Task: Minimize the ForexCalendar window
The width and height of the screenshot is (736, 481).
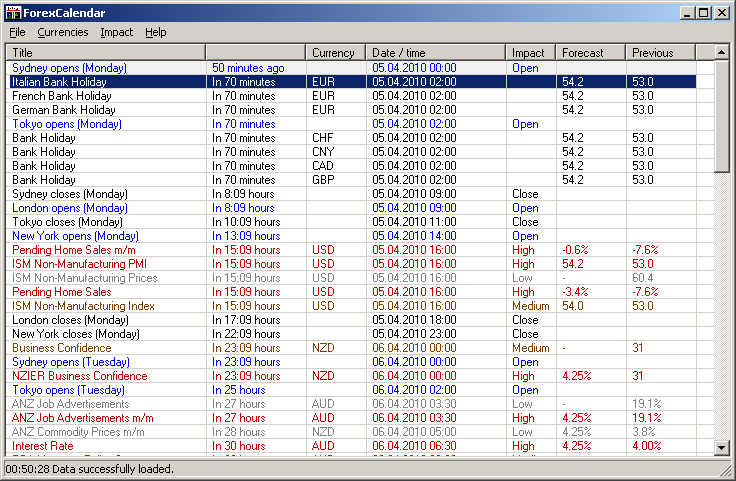Action: pos(687,13)
